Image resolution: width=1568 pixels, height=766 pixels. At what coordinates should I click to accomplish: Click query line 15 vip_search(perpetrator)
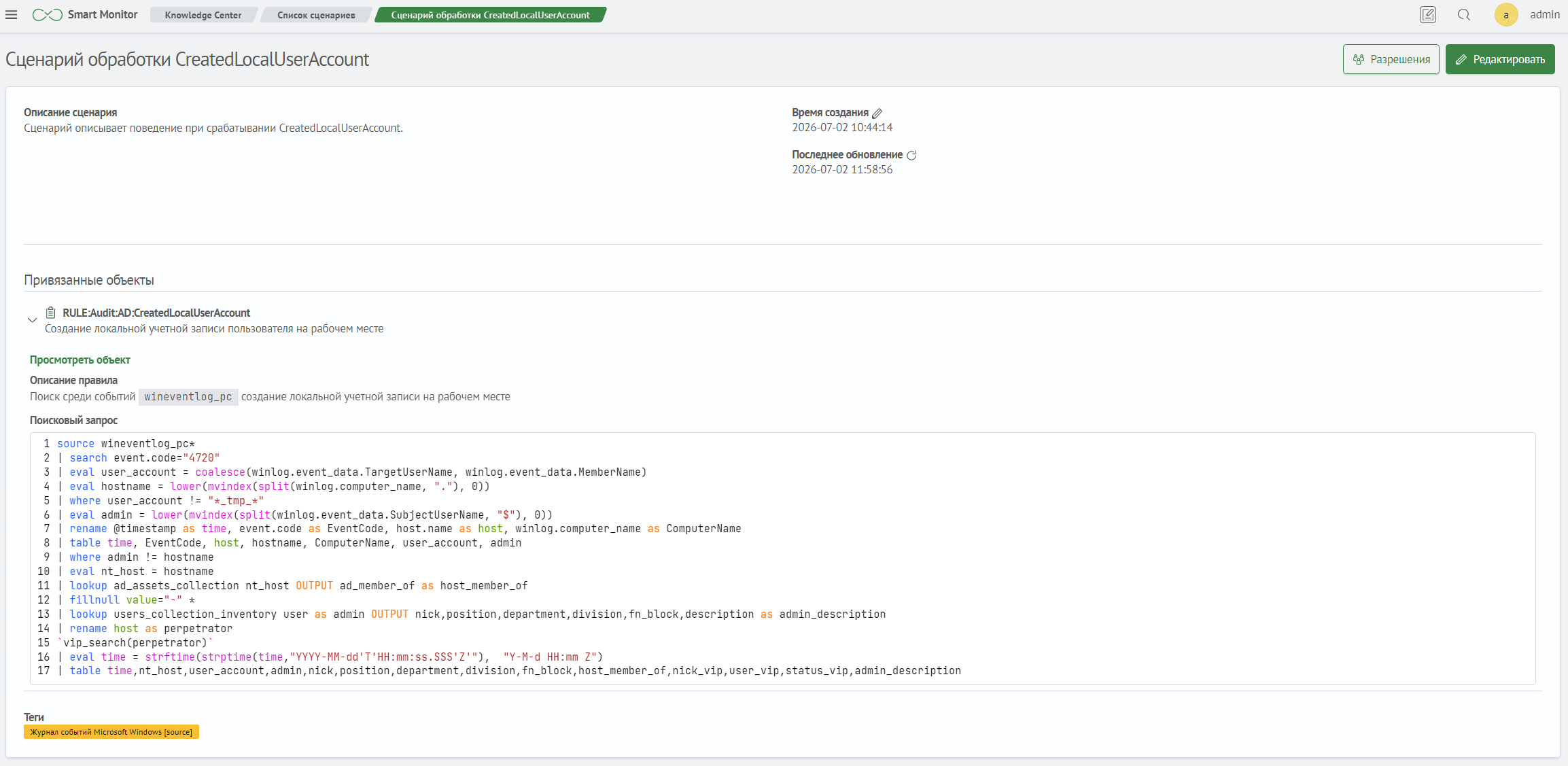click(135, 643)
